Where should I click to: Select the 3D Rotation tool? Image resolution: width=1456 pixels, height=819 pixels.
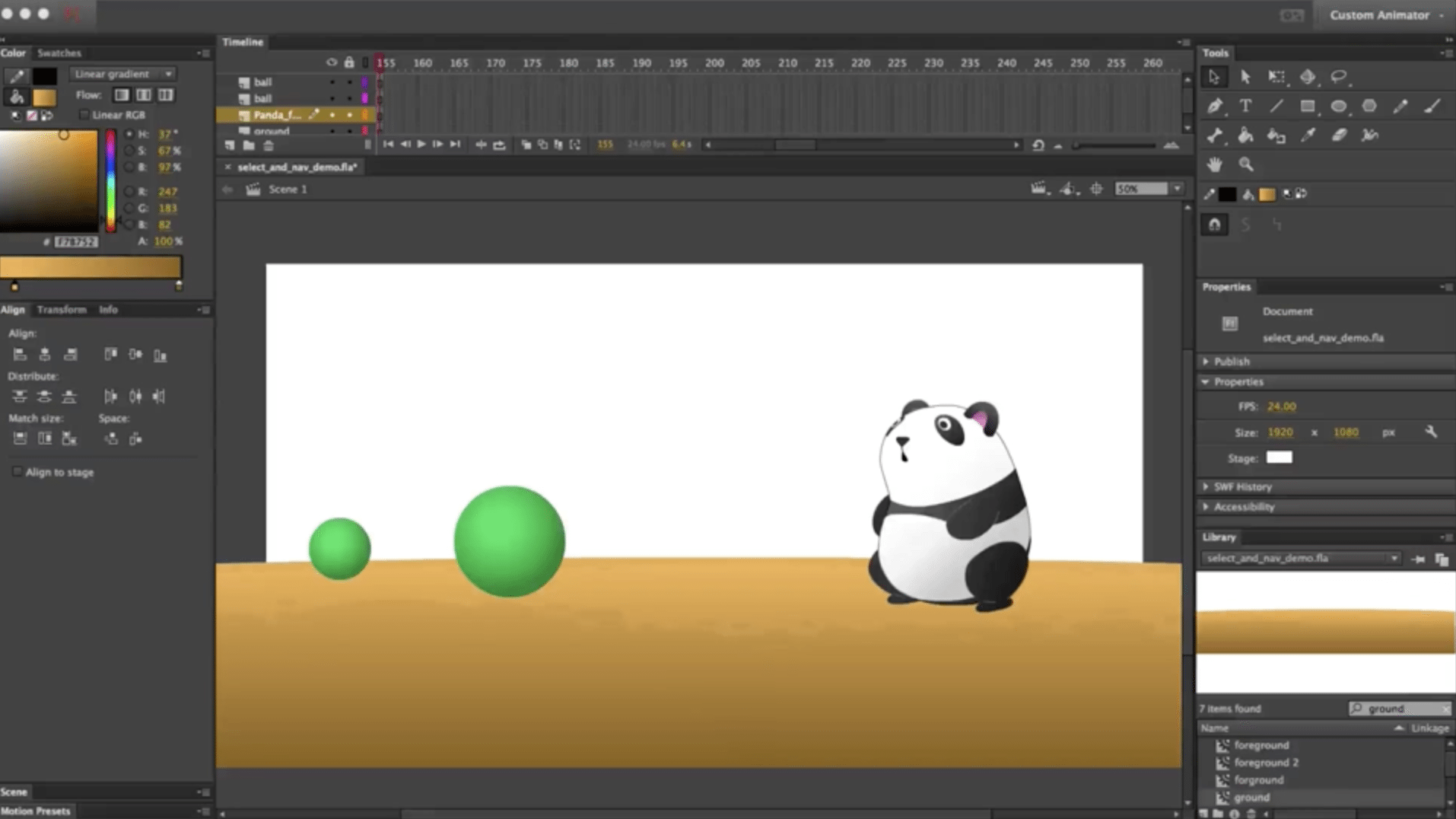click(x=1308, y=77)
